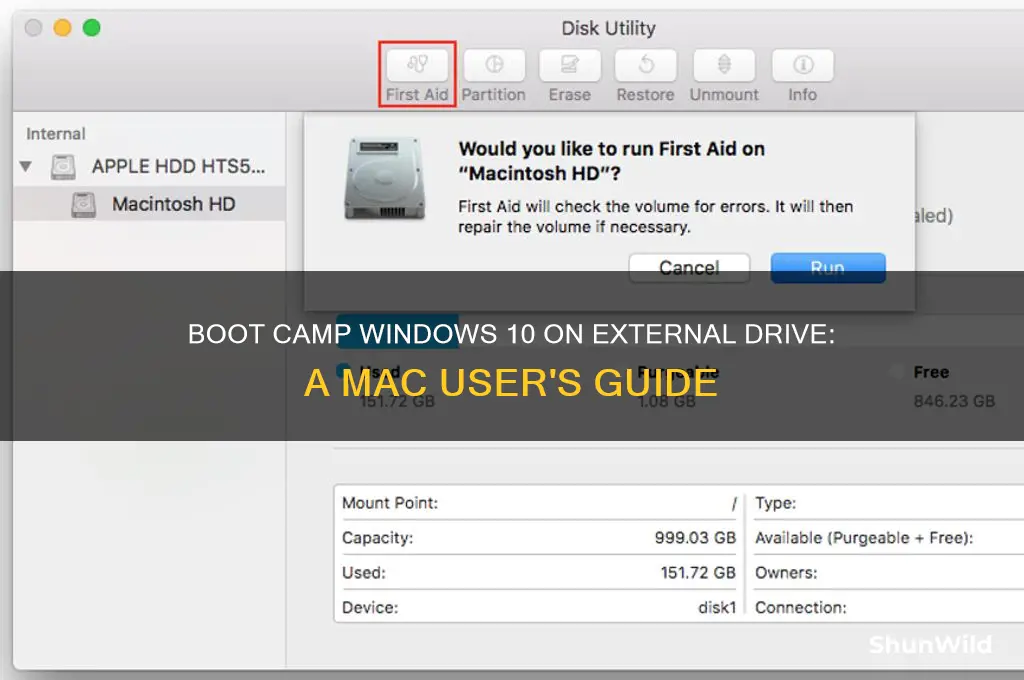Click Available (Purgeable + Free) label
1024x680 pixels.
click(864, 538)
